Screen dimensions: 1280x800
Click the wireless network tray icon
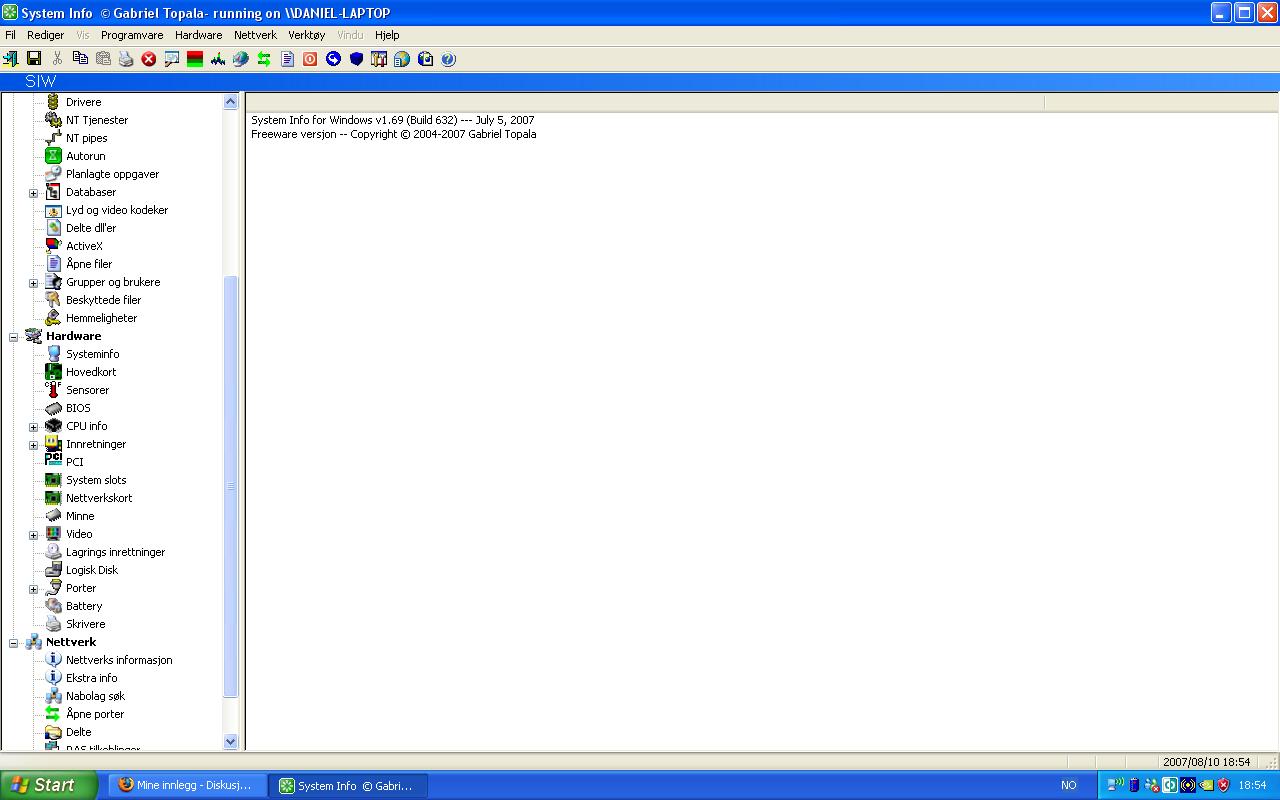pyautogui.click(x=1116, y=785)
